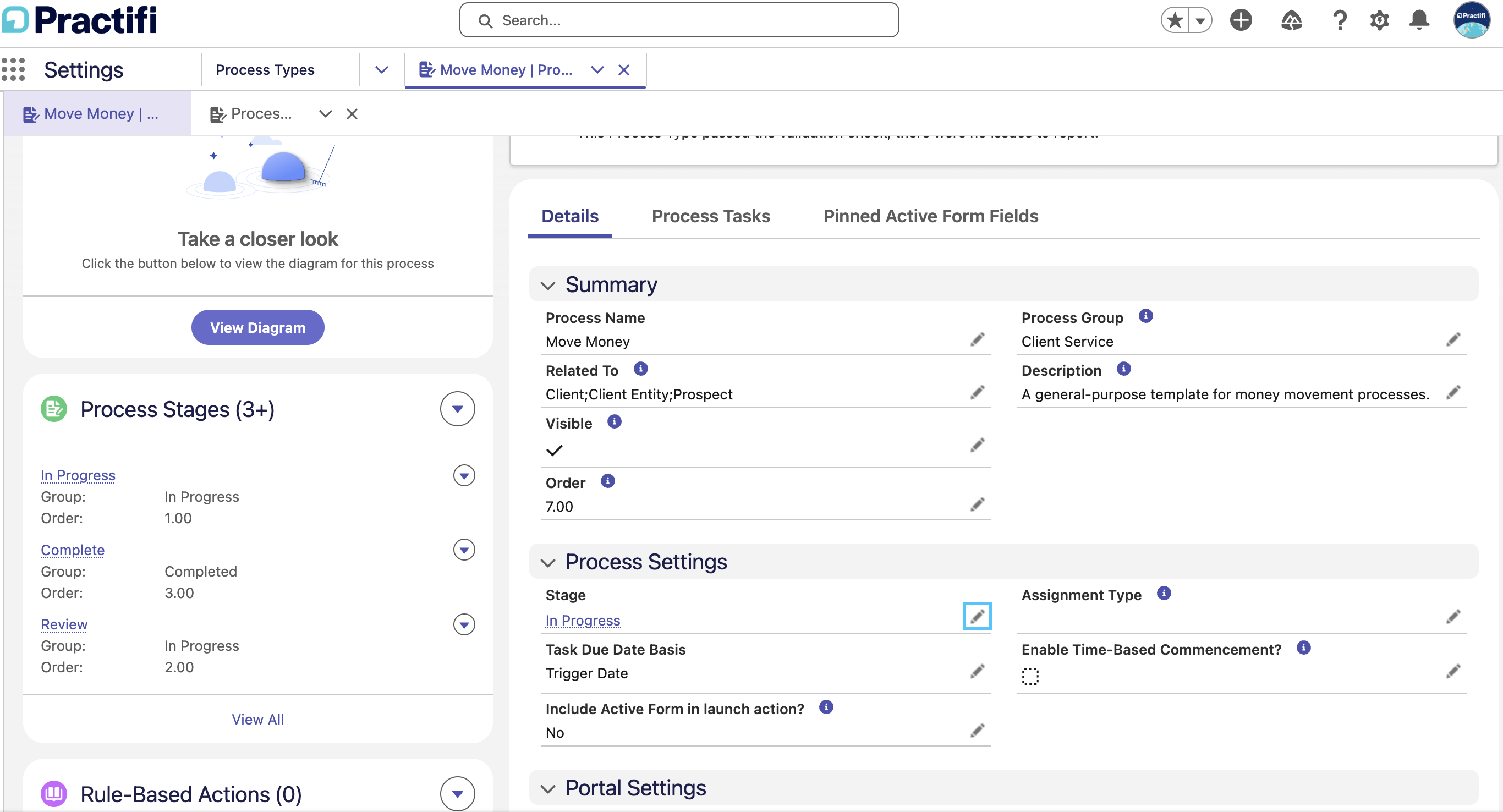Open the Review stage link
The height and width of the screenshot is (812, 1503).
tap(64, 625)
